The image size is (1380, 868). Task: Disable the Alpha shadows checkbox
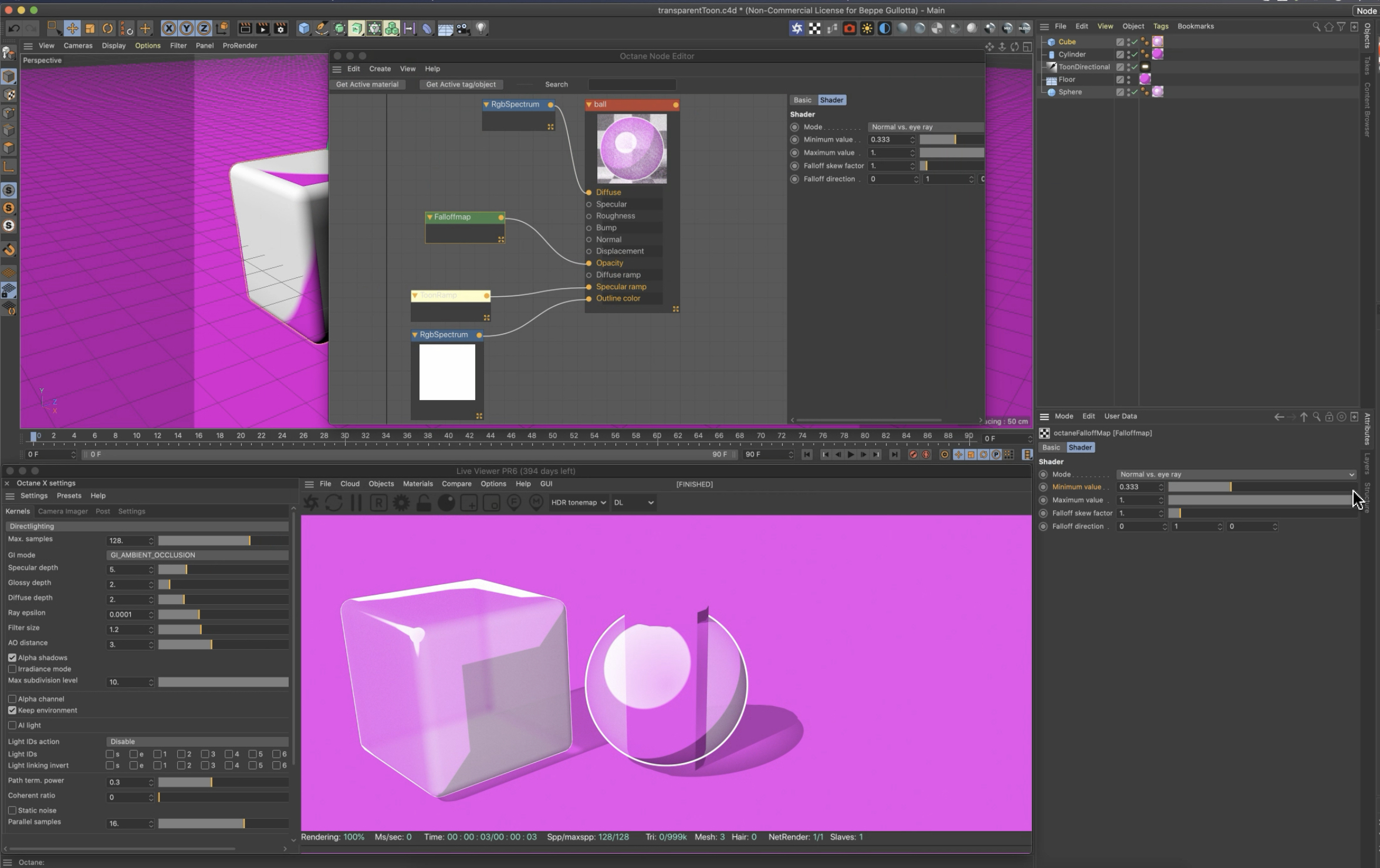12,657
